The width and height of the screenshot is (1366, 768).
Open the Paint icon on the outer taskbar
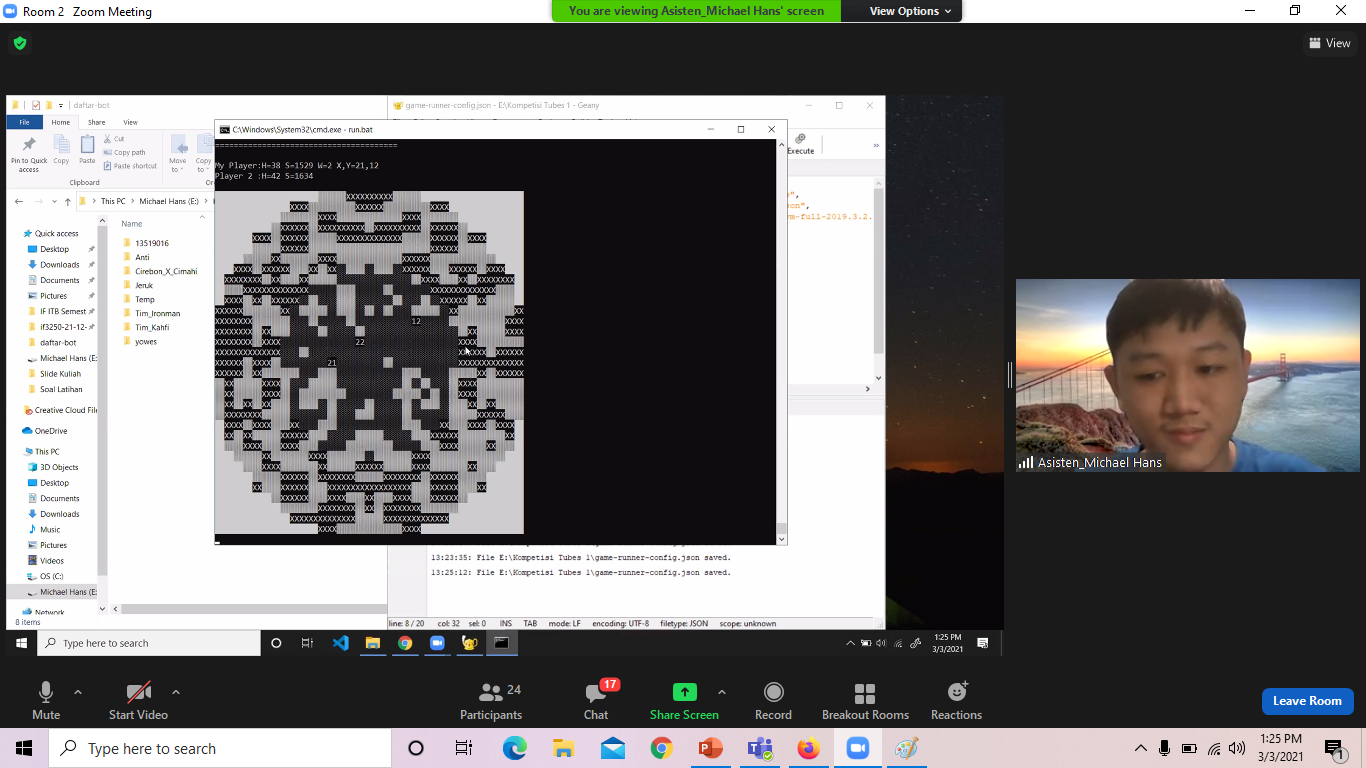pos(906,748)
